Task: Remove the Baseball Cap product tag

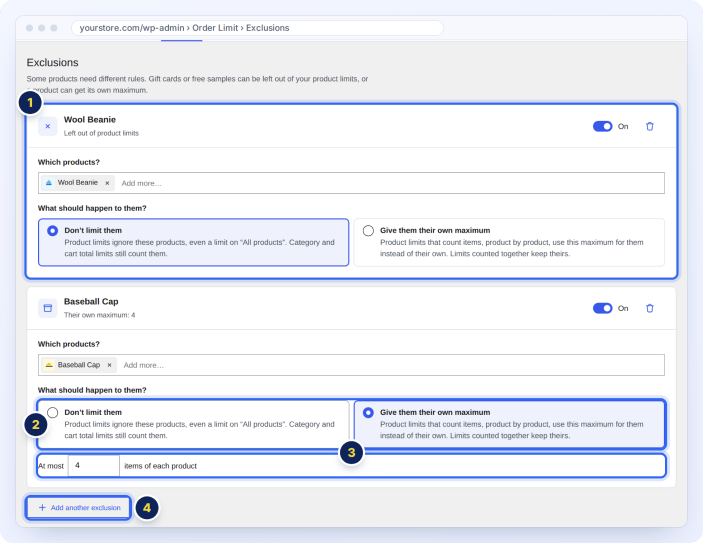Action: pyautogui.click(x=109, y=365)
